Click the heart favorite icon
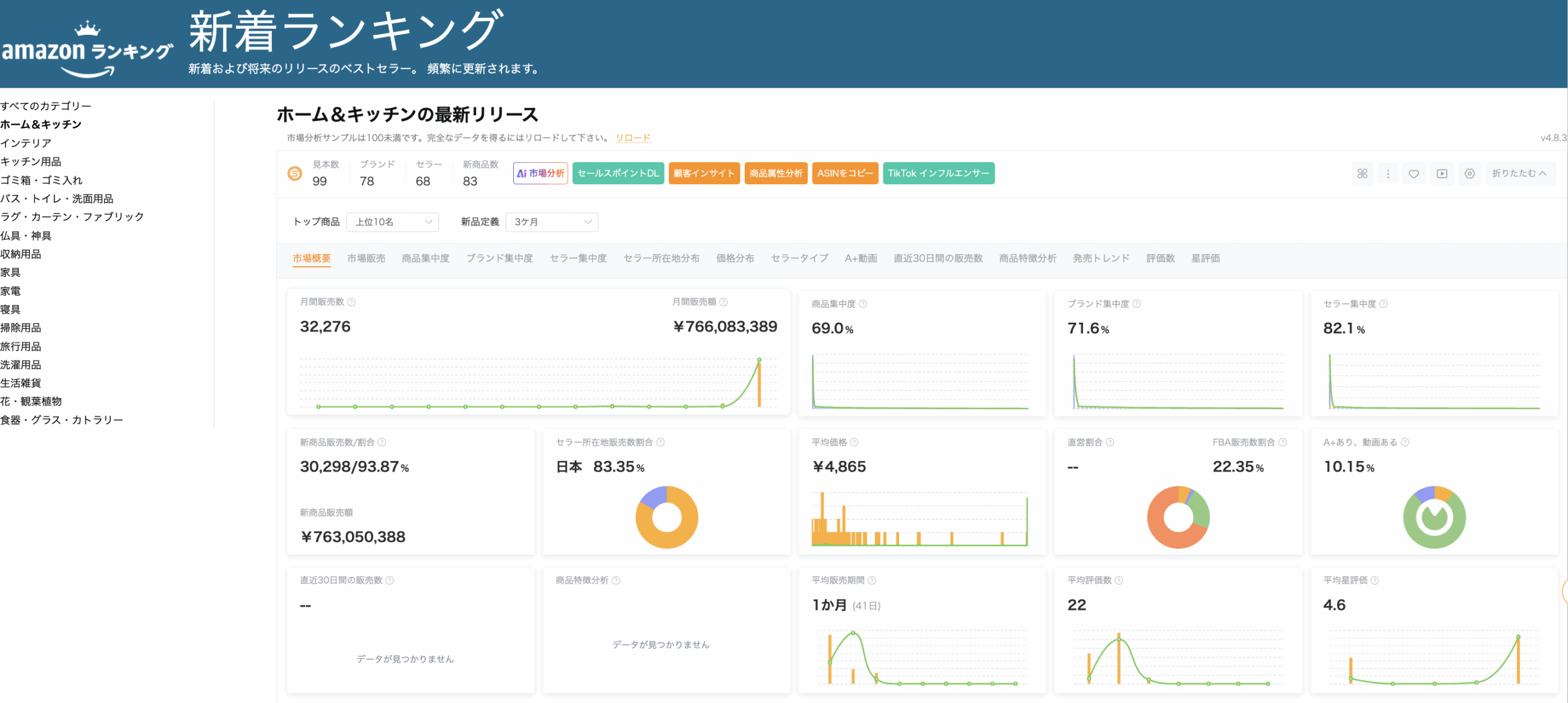Screen dimensions: 1568x703 tap(1414, 173)
